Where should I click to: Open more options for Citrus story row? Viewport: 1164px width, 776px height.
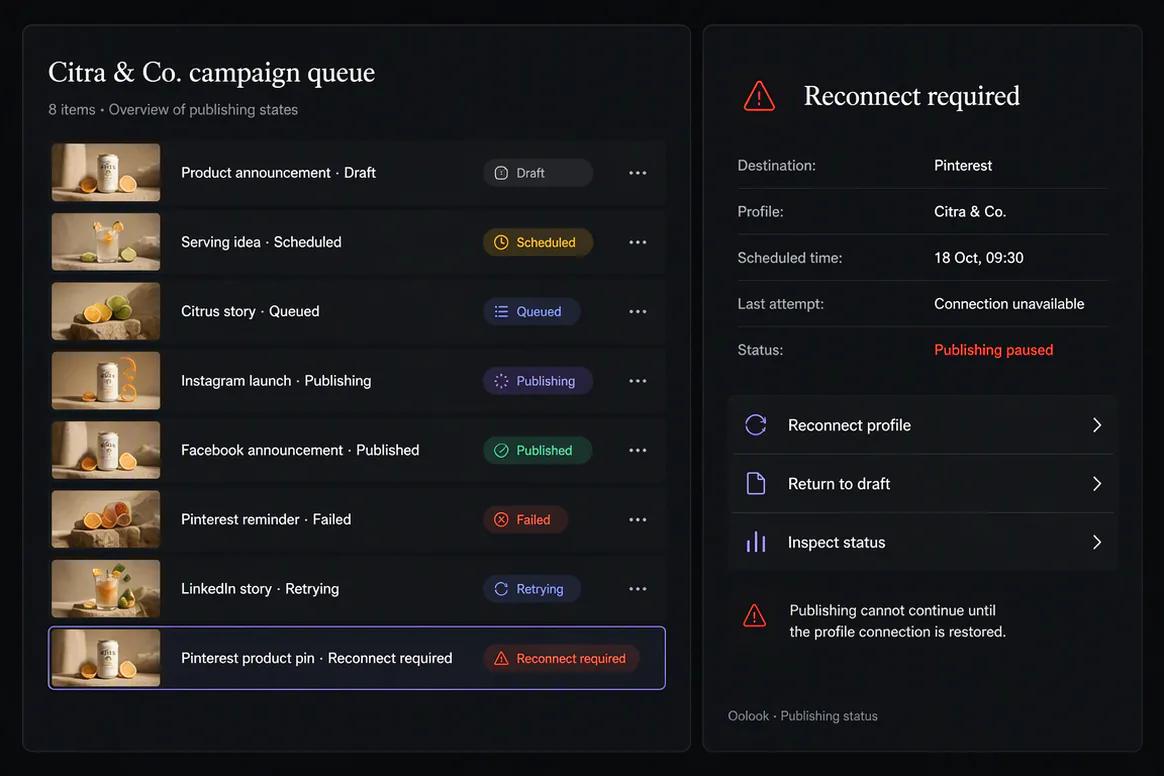pos(638,312)
